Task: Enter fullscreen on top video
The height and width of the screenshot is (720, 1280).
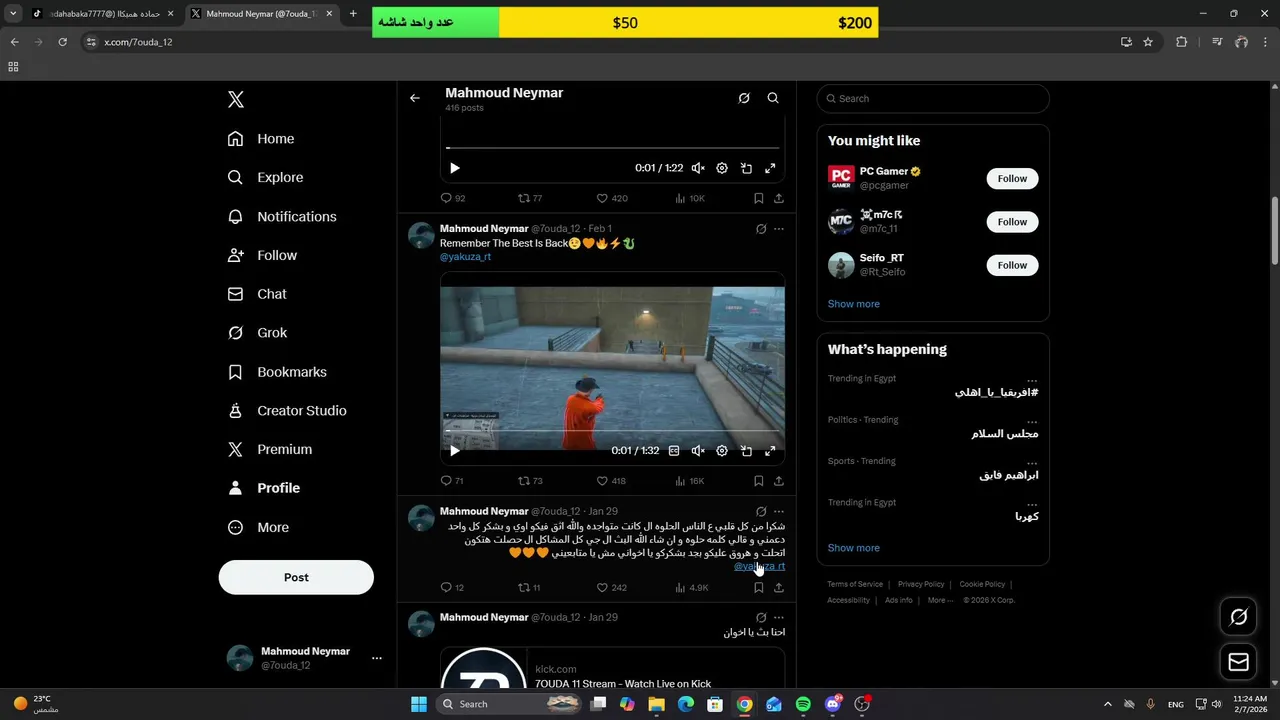Action: pyautogui.click(x=770, y=168)
